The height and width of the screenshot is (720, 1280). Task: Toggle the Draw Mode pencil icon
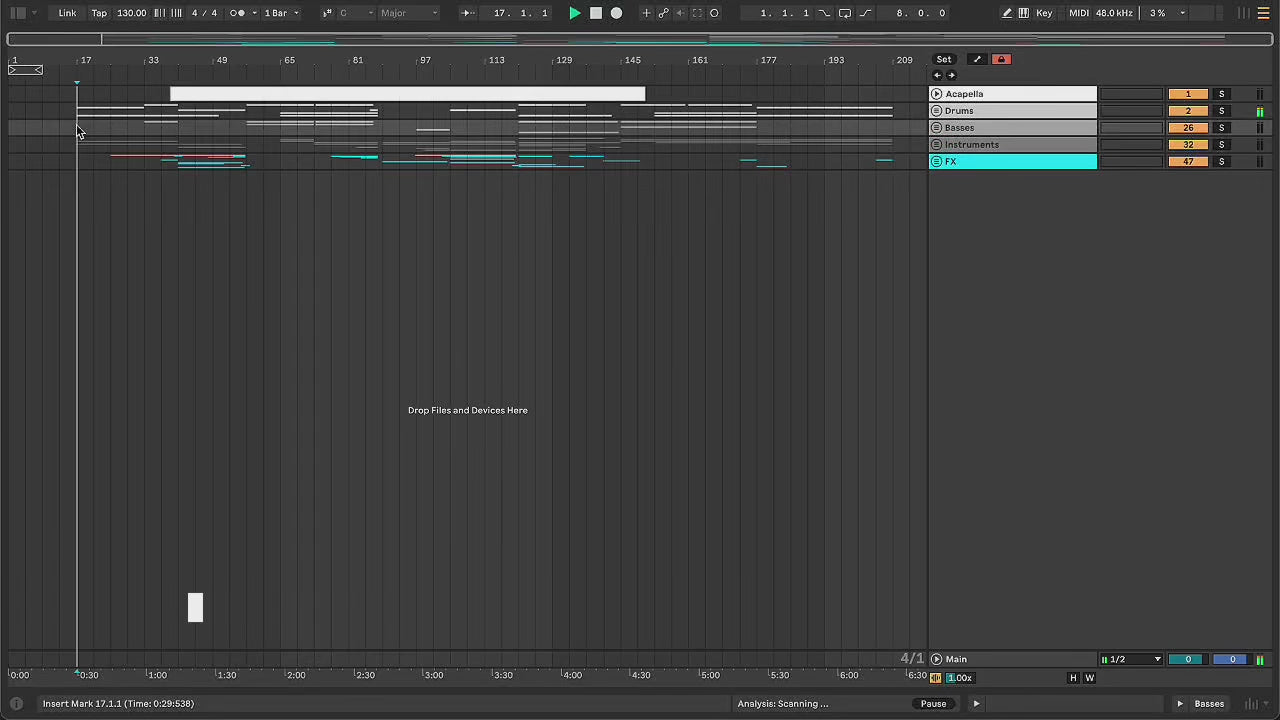[1007, 13]
